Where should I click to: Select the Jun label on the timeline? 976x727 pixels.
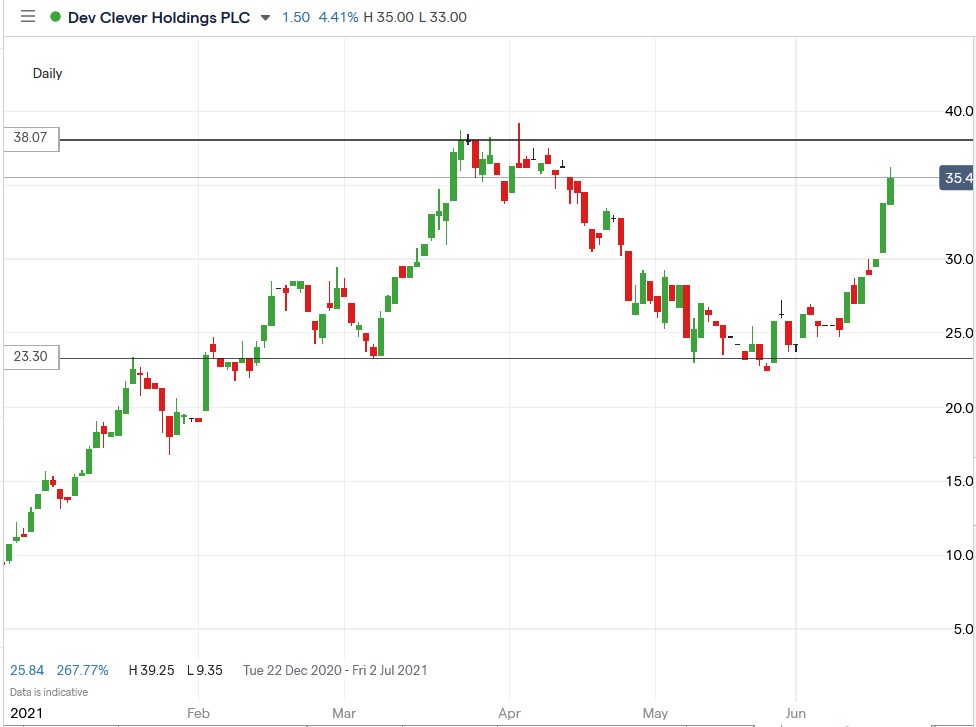(796, 713)
